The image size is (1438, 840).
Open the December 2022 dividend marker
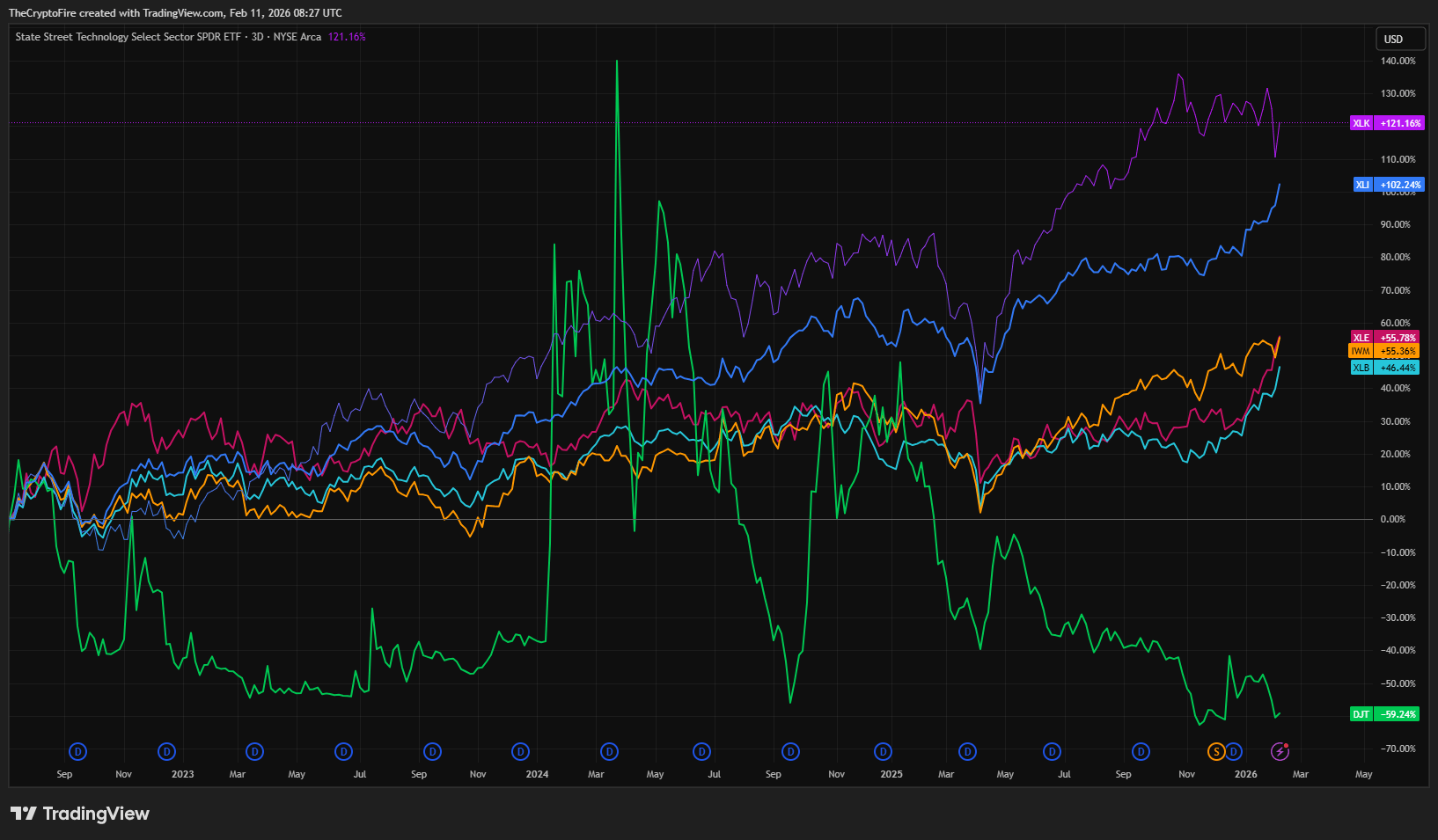coord(166,751)
